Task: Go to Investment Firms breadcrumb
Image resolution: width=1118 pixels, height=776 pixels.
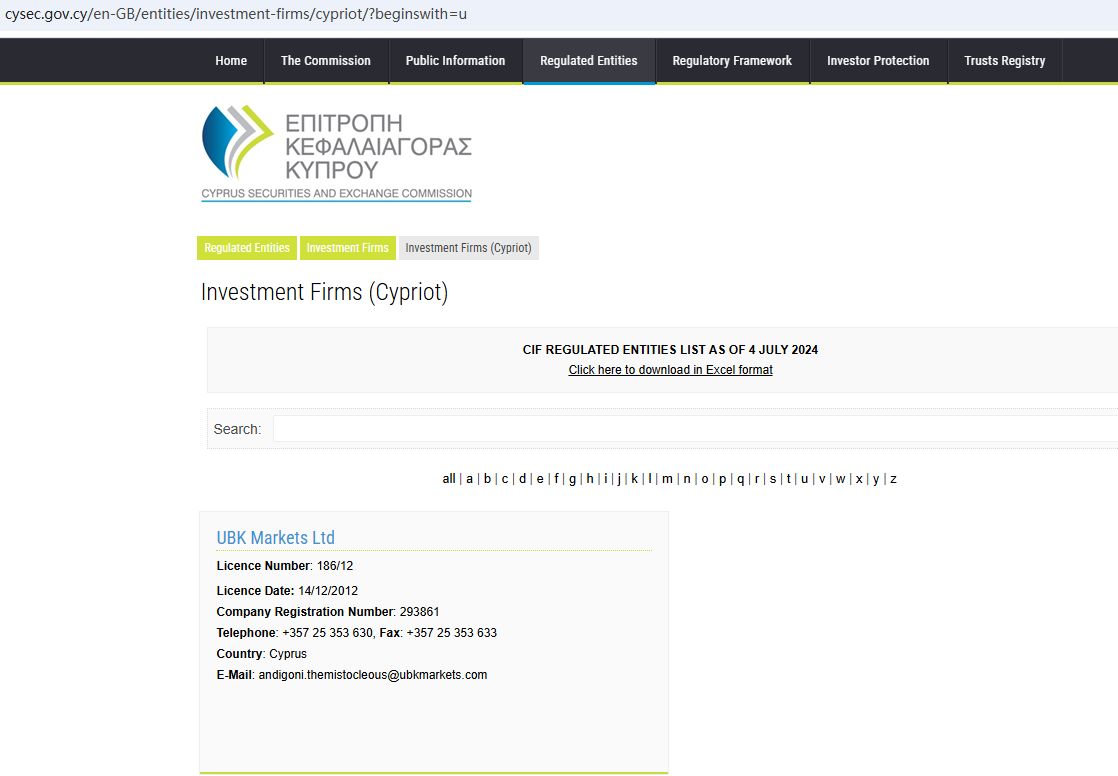Action: coord(347,248)
